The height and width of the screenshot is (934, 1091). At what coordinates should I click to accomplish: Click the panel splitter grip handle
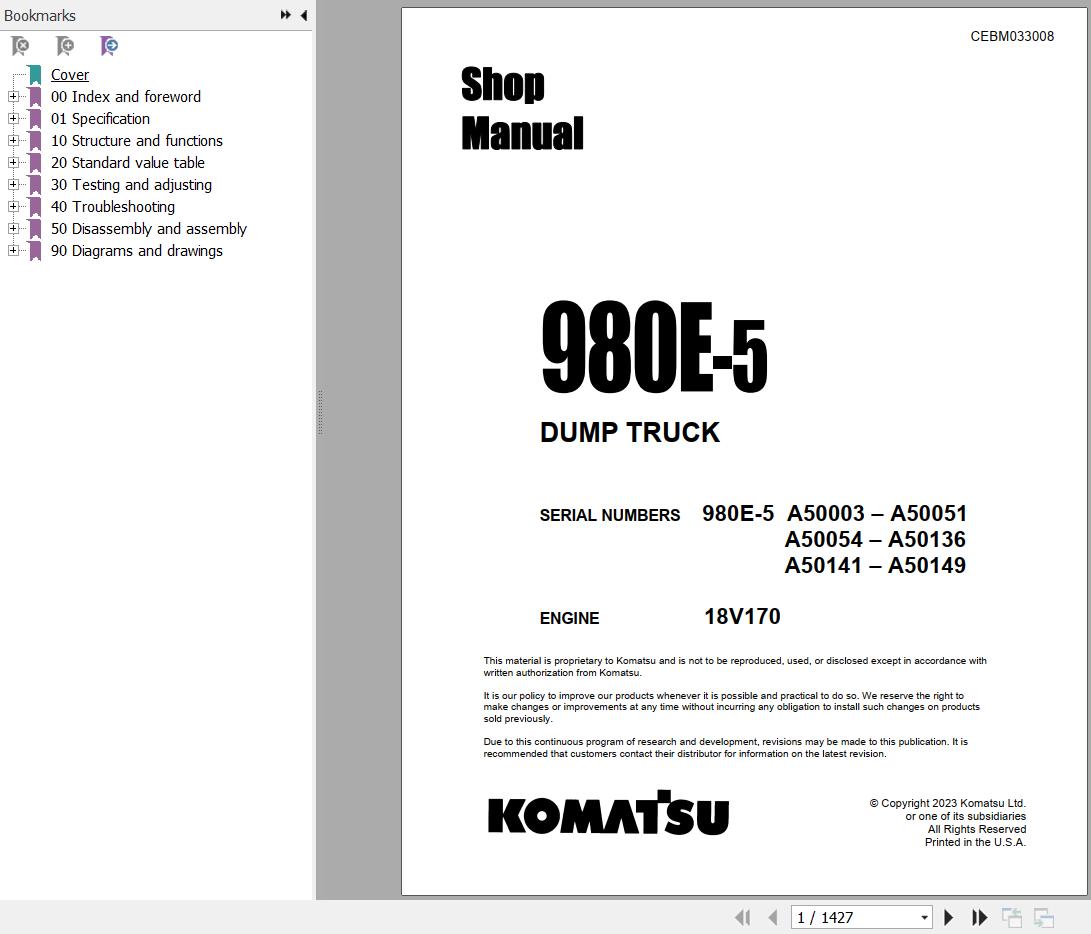pyautogui.click(x=320, y=413)
